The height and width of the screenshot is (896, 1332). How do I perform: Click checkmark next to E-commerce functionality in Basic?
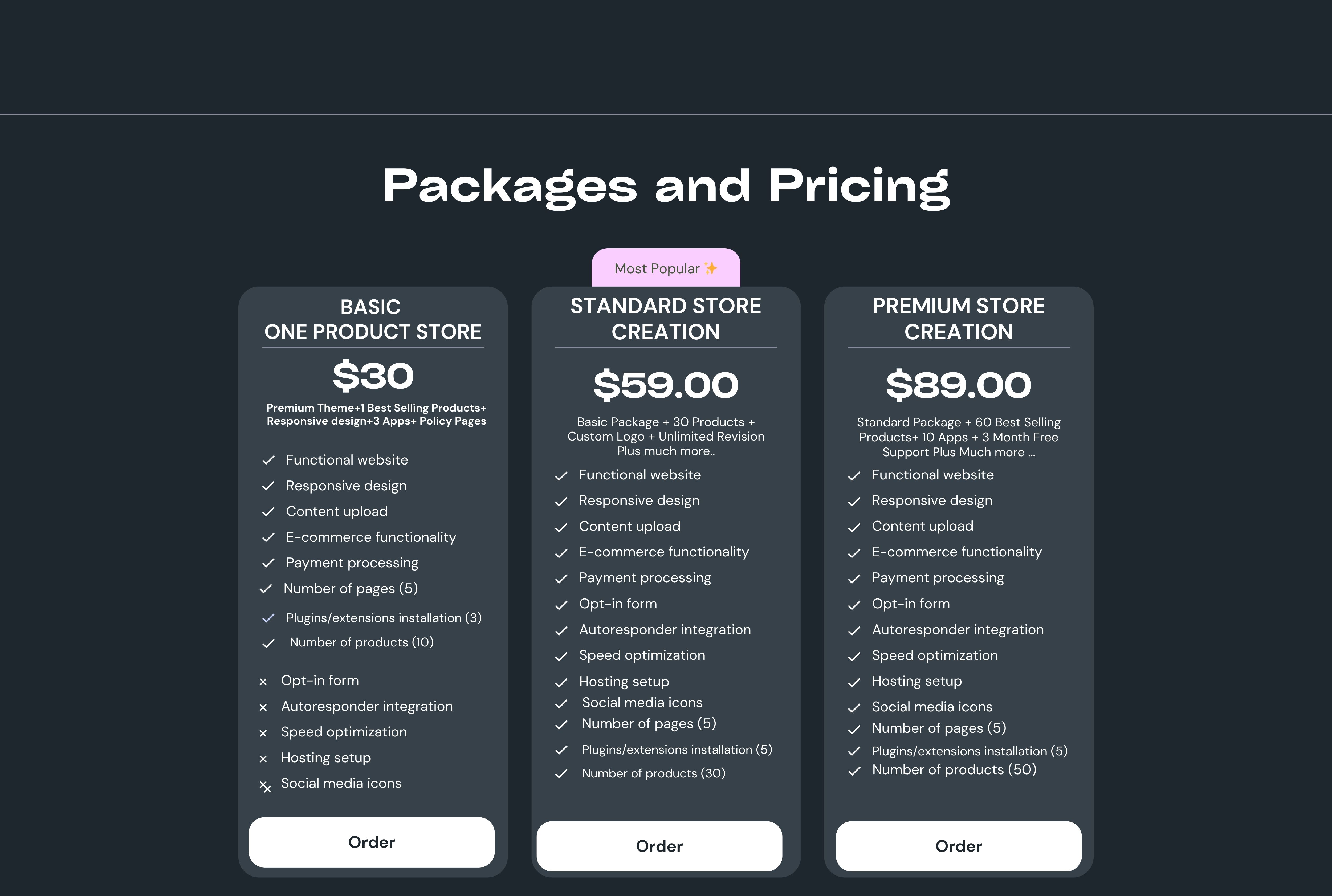coord(268,537)
